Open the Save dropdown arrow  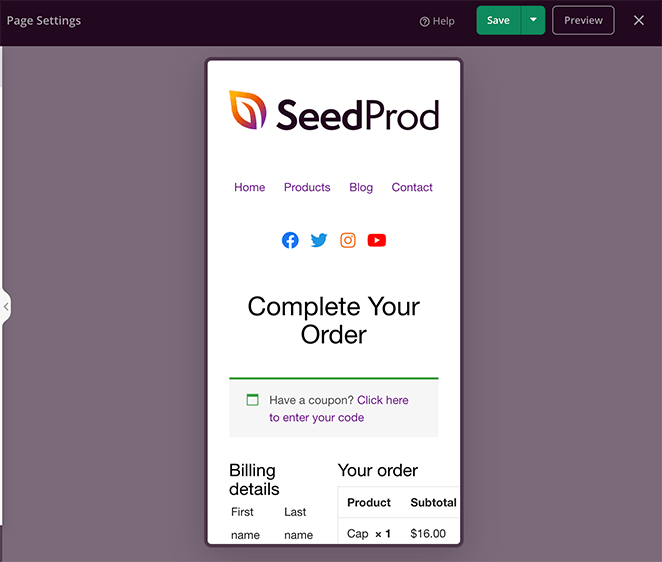click(x=533, y=20)
